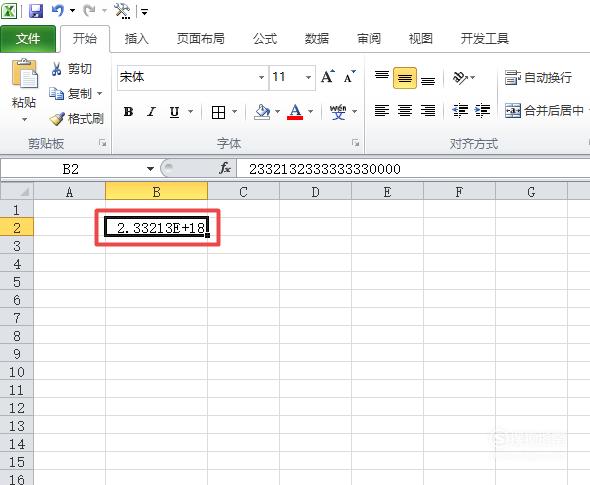
Task: Click the redo arrow icon
Action: coord(89,11)
